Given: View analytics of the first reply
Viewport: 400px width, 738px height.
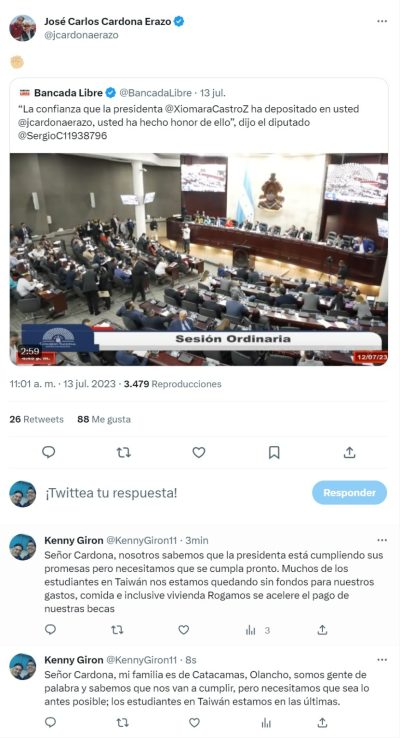Looking at the screenshot, I should pyautogui.click(x=257, y=630).
